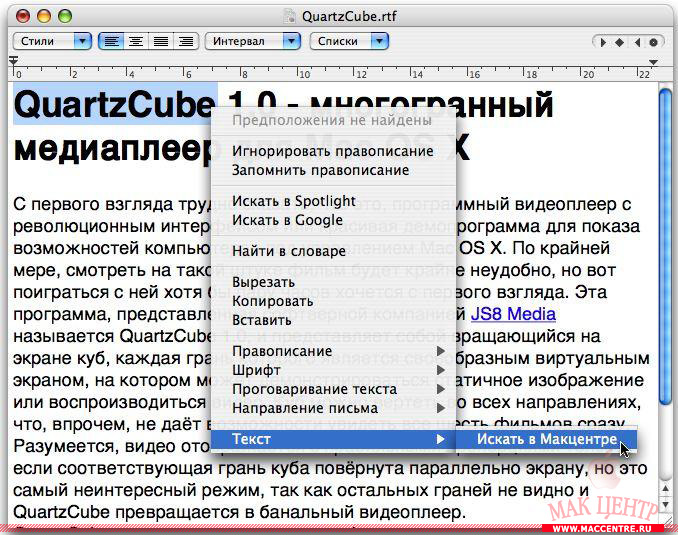
Task: Click the QuartzCube.rtf document icon in title bar
Action: (x=289, y=16)
